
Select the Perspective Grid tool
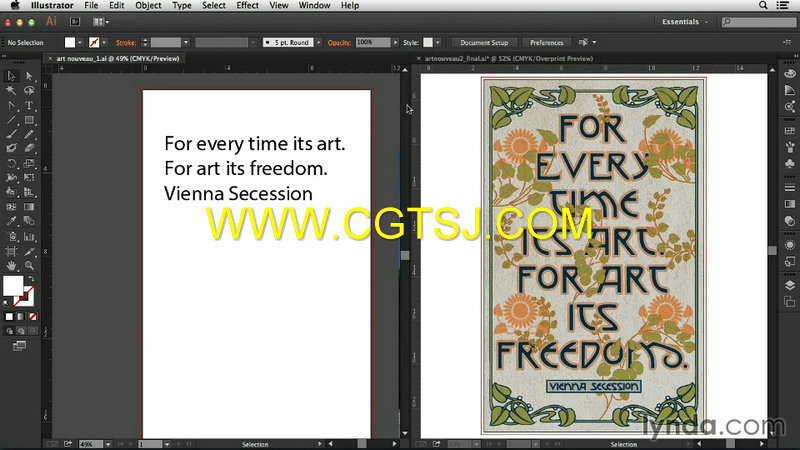click(29, 192)
